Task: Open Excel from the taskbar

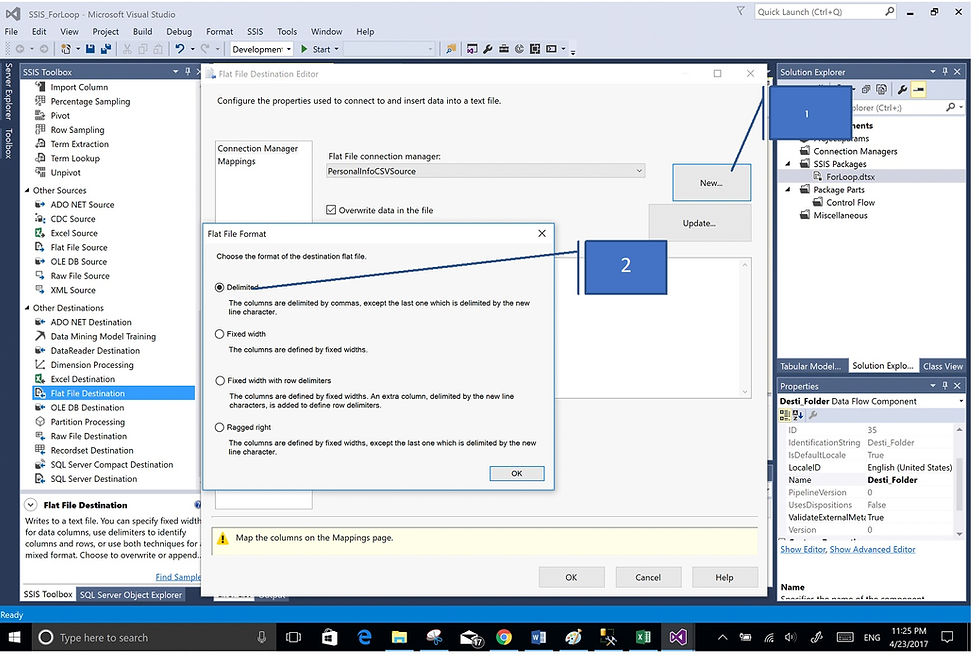Action: coord(643,637)
